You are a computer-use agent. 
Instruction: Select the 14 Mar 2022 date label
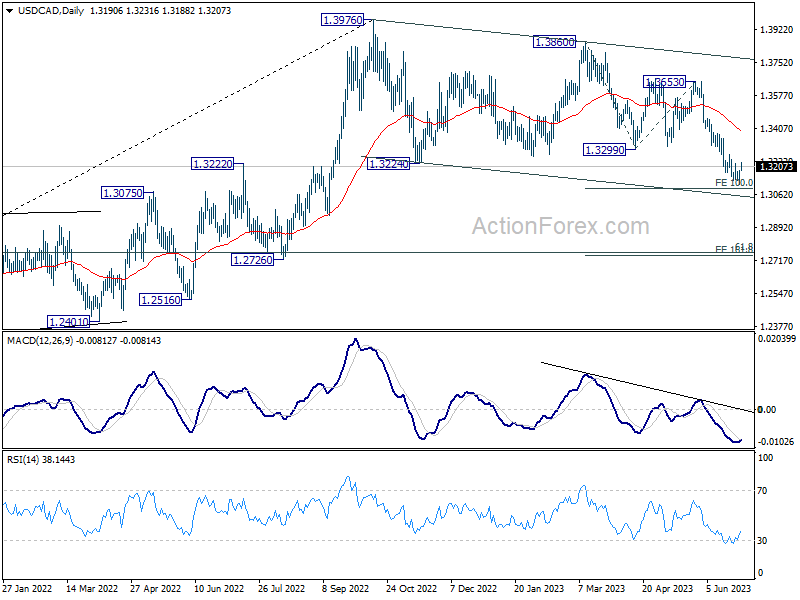click(92, 588)
